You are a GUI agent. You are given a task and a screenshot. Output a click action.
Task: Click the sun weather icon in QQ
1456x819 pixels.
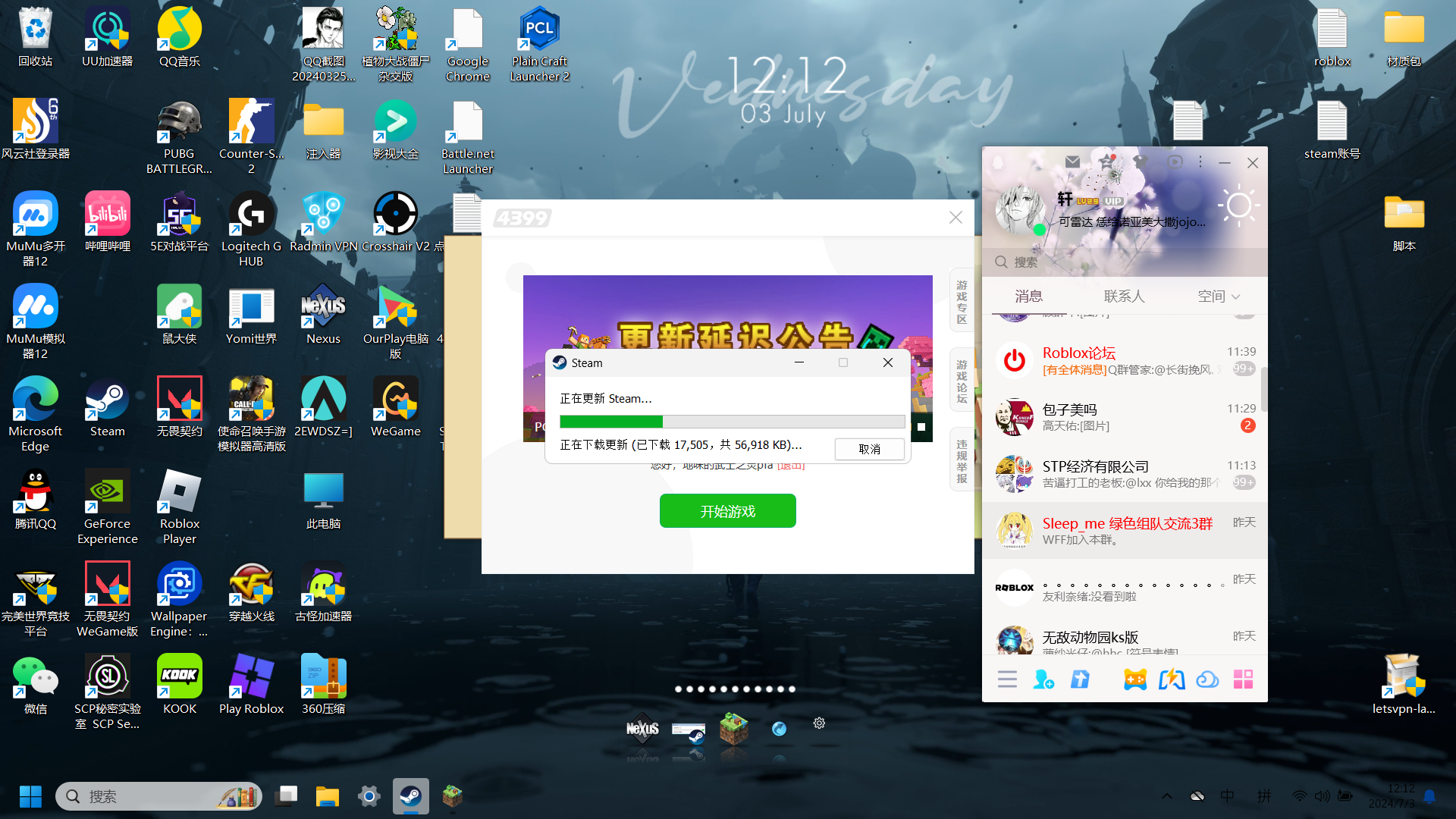tap(1238, 205)
